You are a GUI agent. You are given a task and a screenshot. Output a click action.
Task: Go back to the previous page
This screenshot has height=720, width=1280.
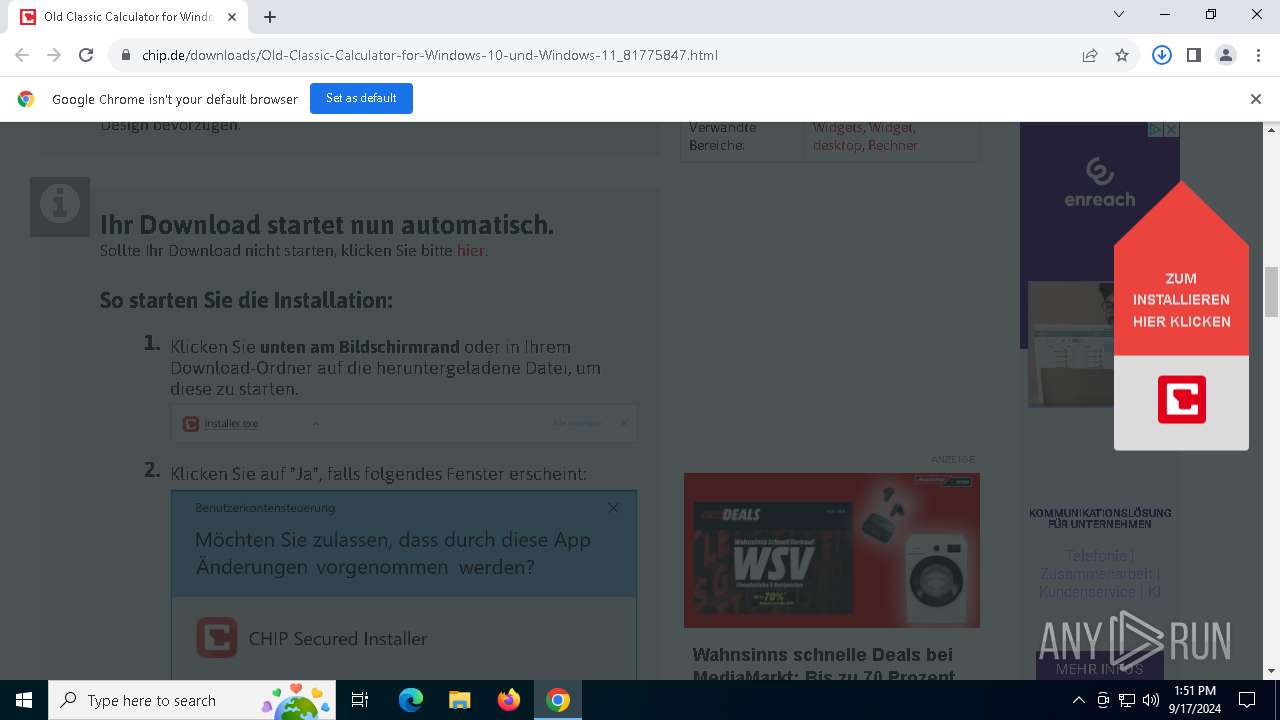coord(22,55)
